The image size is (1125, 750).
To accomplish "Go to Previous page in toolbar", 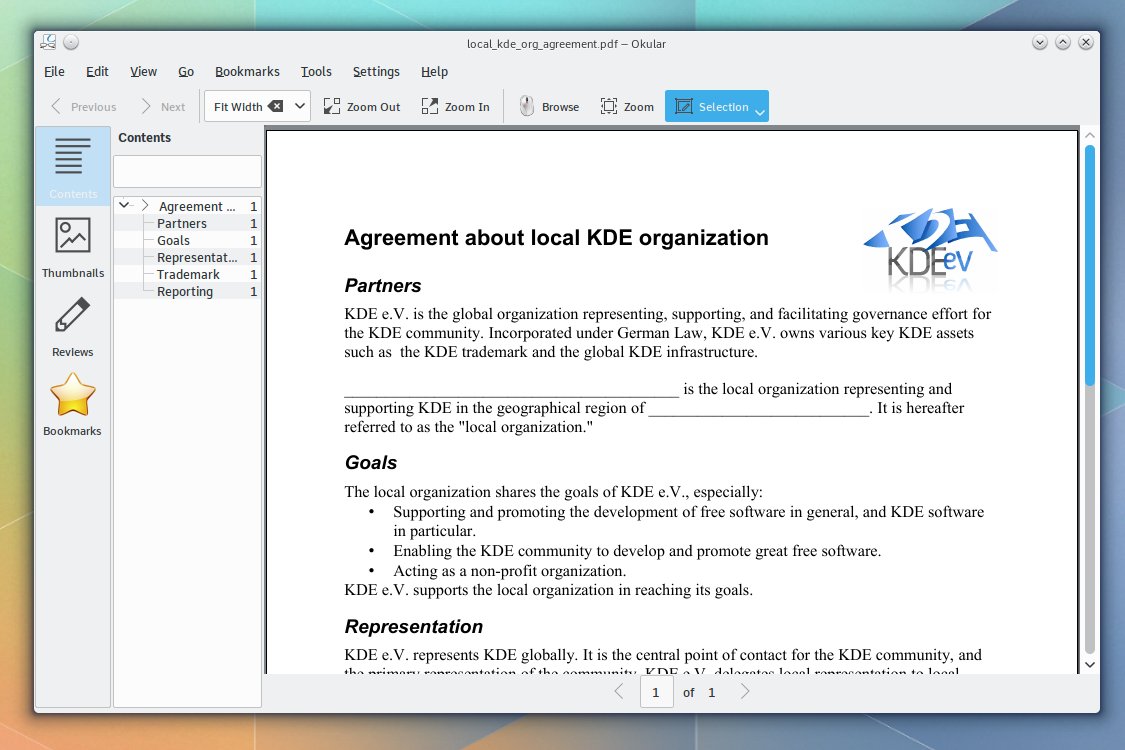I will [x=84, y=106].
